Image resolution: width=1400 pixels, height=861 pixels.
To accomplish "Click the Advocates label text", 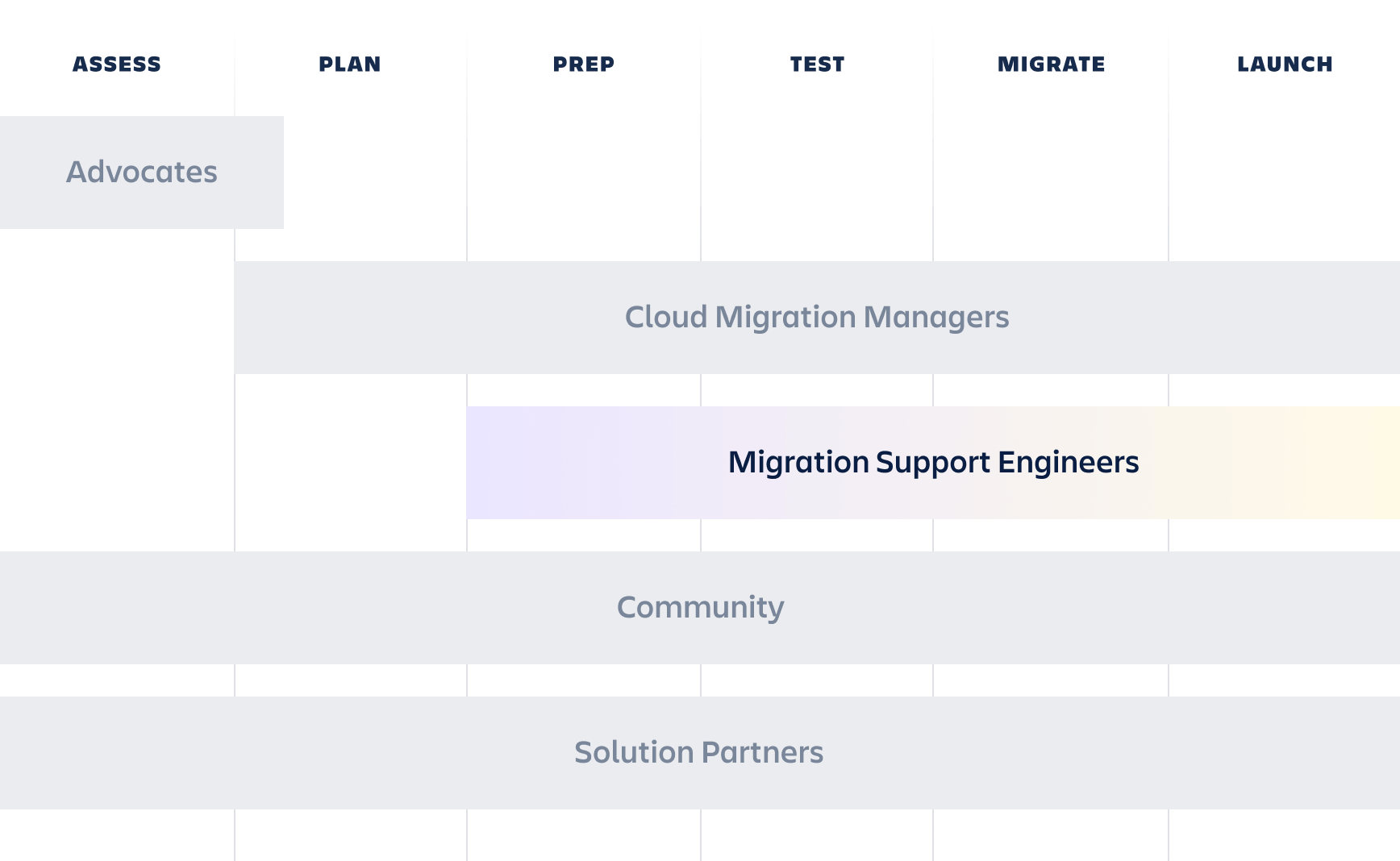I will 141,172.
